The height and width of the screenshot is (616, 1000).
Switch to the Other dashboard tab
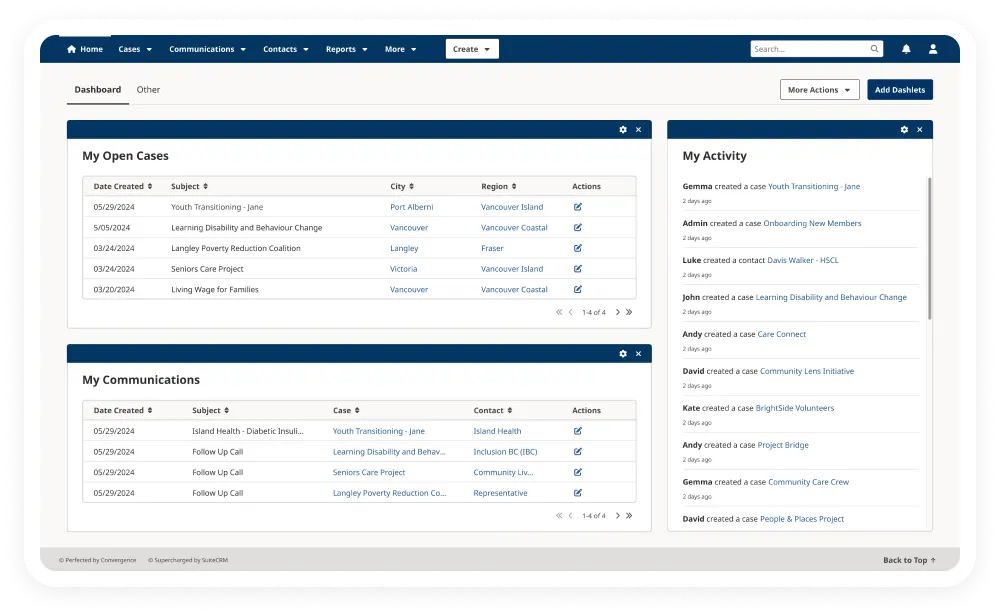[148, 89]
